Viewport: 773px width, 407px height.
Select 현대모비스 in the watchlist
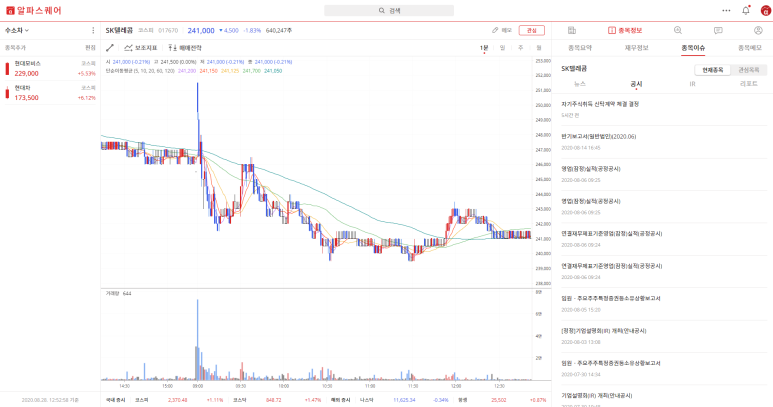coord(50,68)
